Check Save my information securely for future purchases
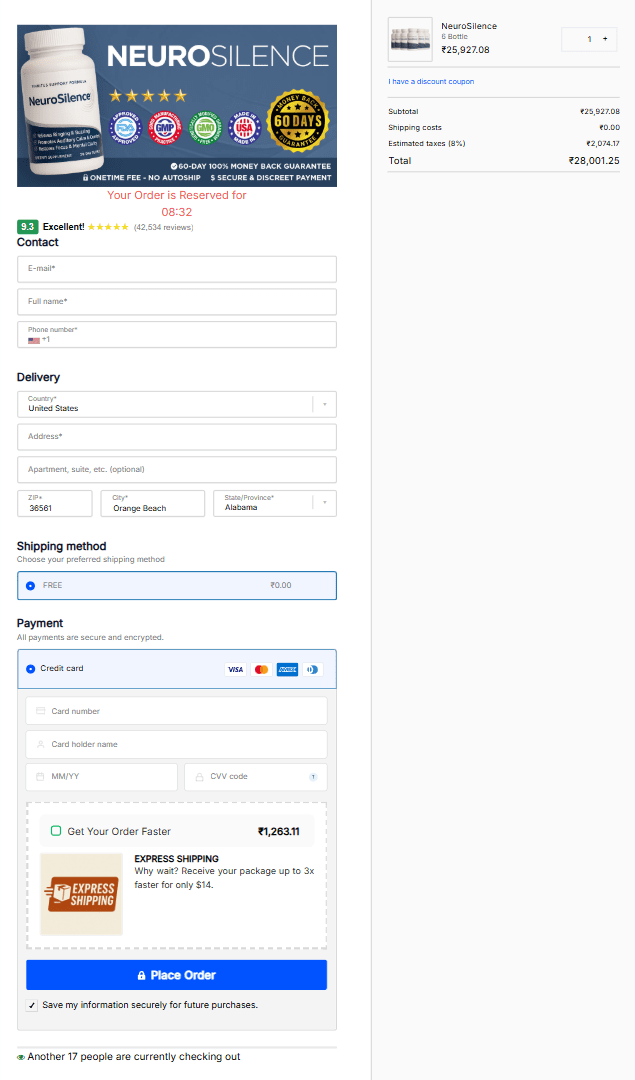The height and width of the screenshot is (1080, 635). point(31,1005)
